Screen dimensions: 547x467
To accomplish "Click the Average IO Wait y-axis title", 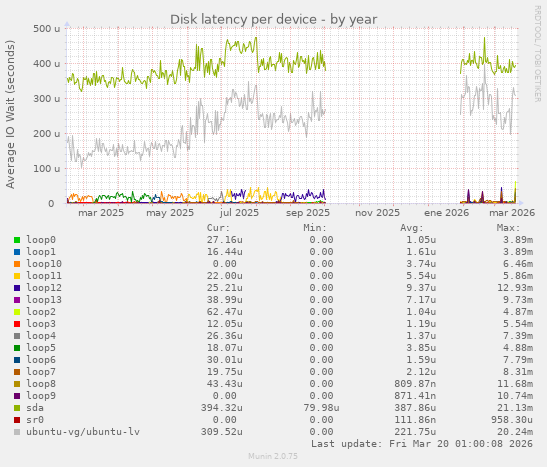I will 11,114.
